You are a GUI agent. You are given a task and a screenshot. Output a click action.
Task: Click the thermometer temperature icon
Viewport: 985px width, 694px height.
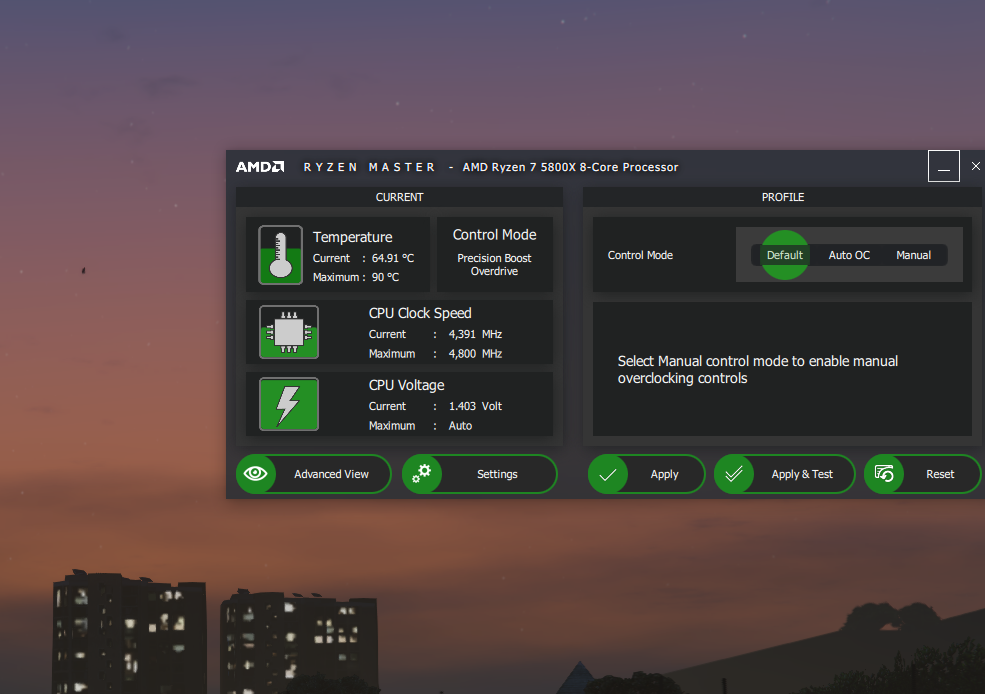[x=280, y=255]
